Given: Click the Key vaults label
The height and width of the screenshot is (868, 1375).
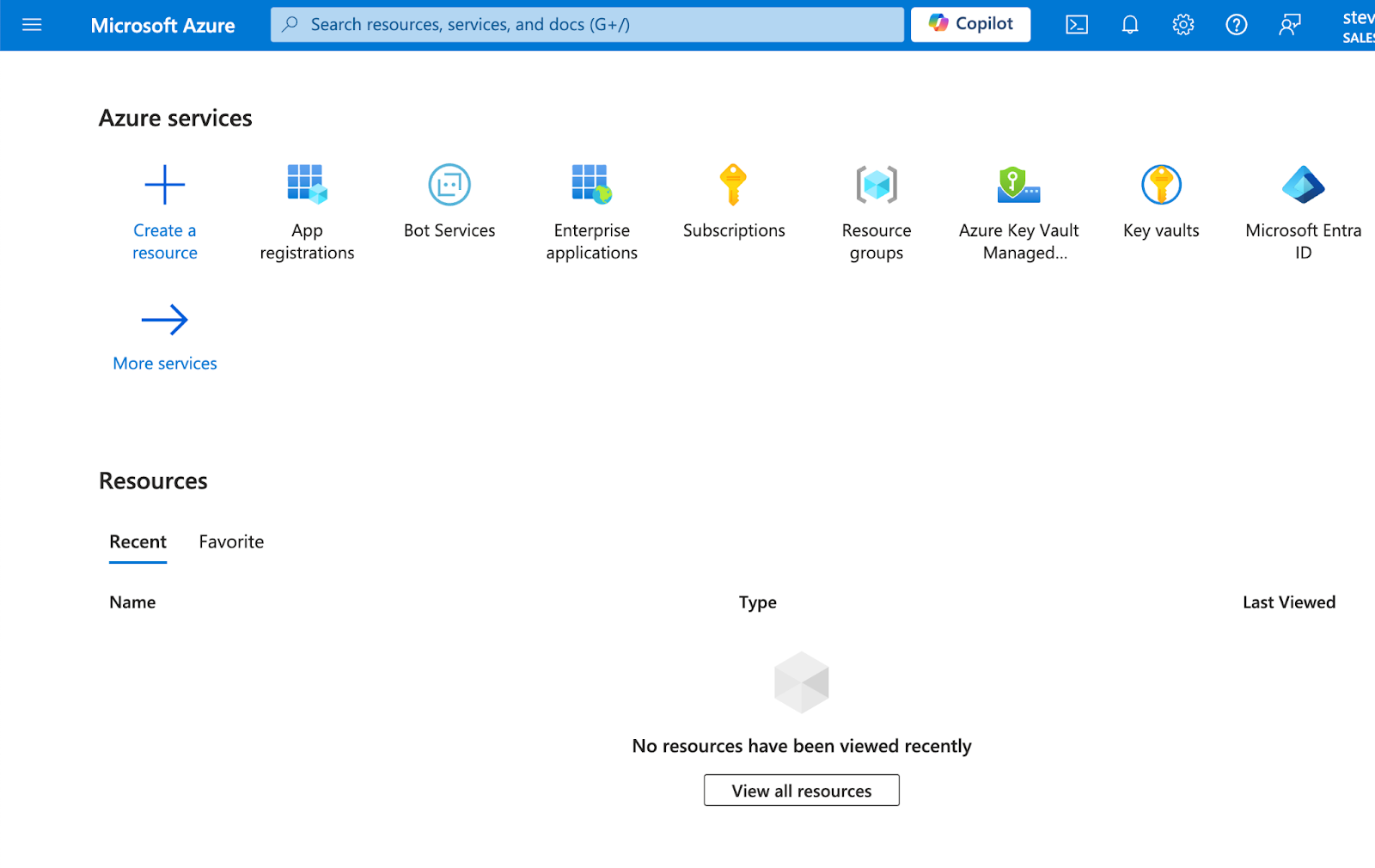Looking at the screenshot, I should pos(1161,230).
